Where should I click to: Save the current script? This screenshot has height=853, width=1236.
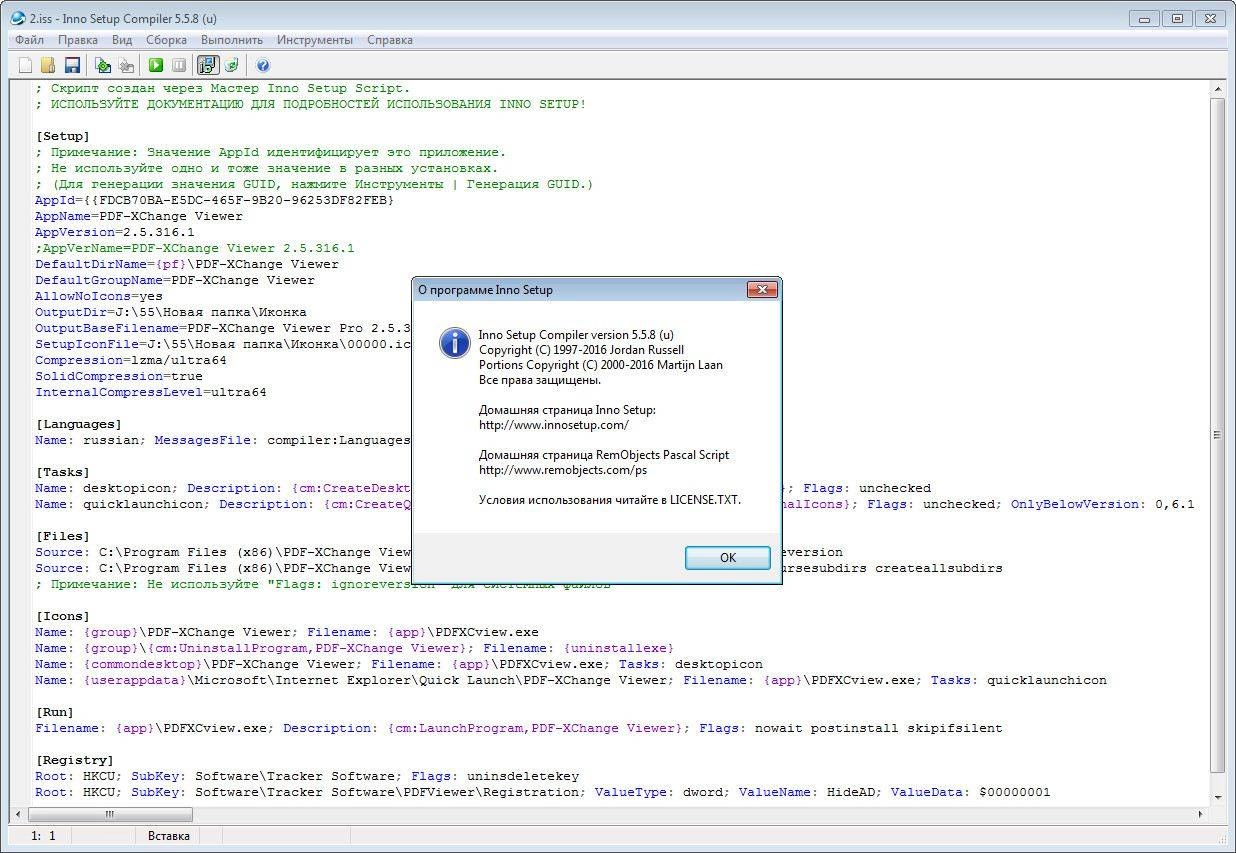click(72, 65)
